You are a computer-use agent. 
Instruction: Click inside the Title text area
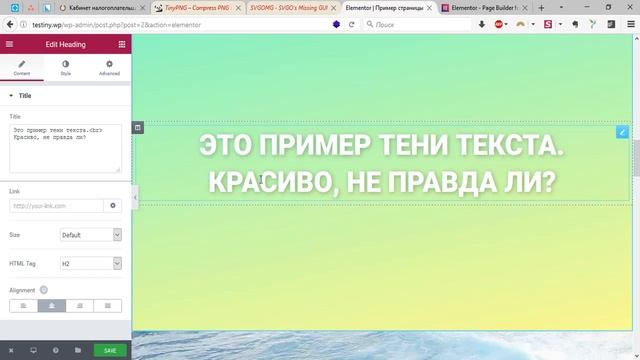pyautogui.click(x=65, y=148)
